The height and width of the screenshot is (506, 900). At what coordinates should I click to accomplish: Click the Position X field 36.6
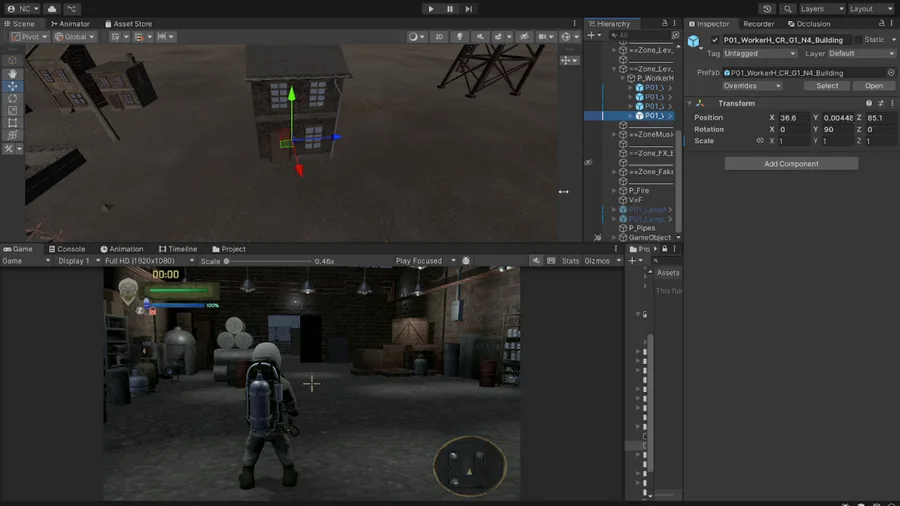[x=793, y=118]
